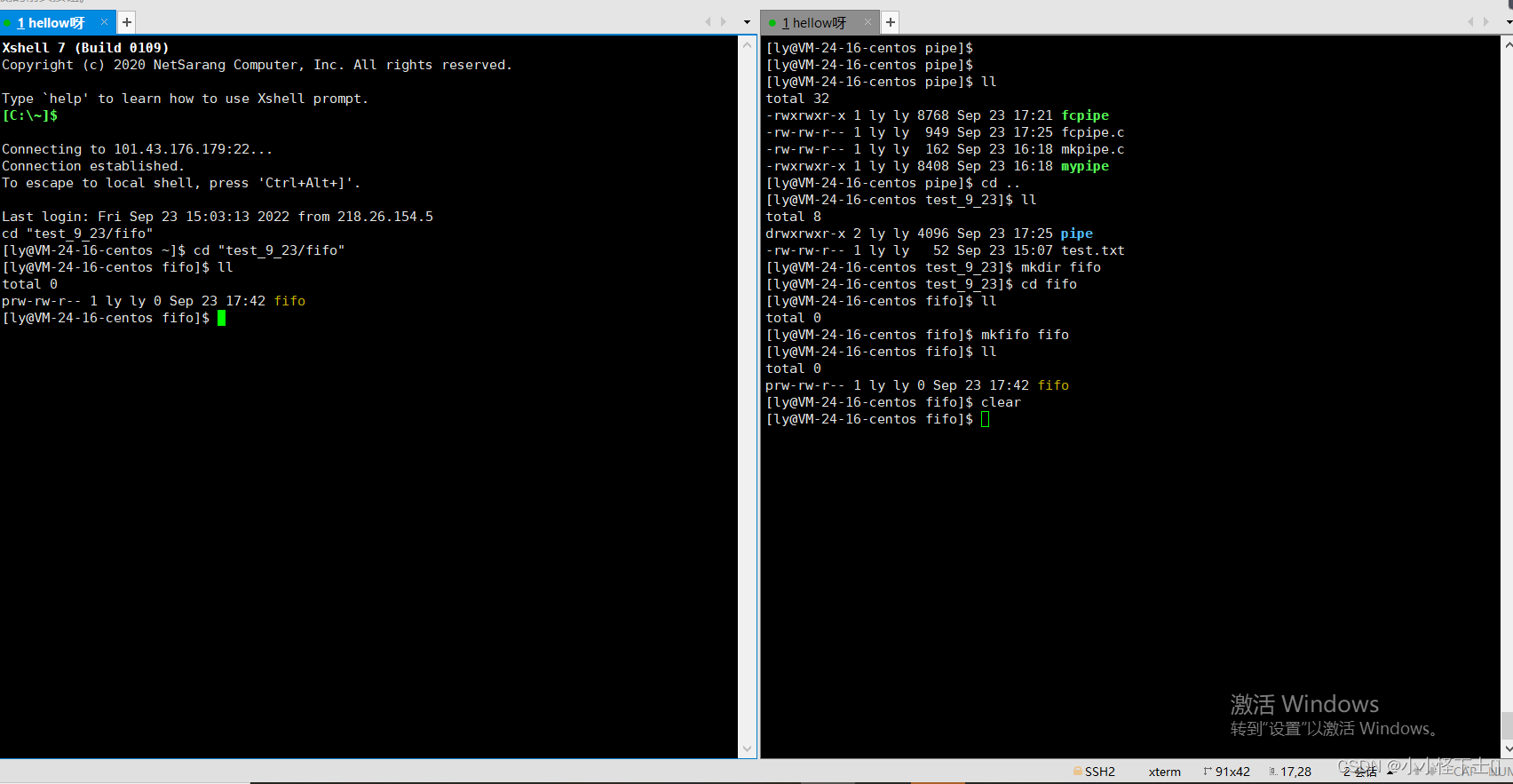Click the cursor position icon beside 17,28
This screenshot has height=784, width=1513.
[x=1273, y=772]
